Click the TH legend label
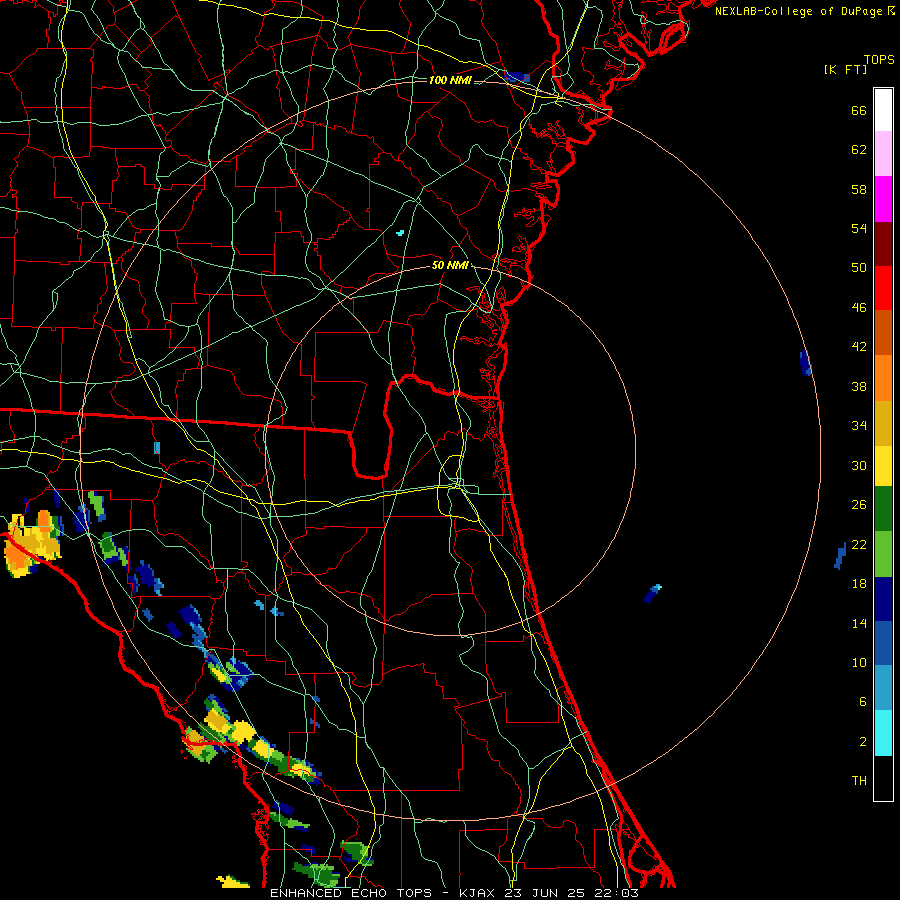This screenshot has width=900, height=900. click(x=859, y=781)
